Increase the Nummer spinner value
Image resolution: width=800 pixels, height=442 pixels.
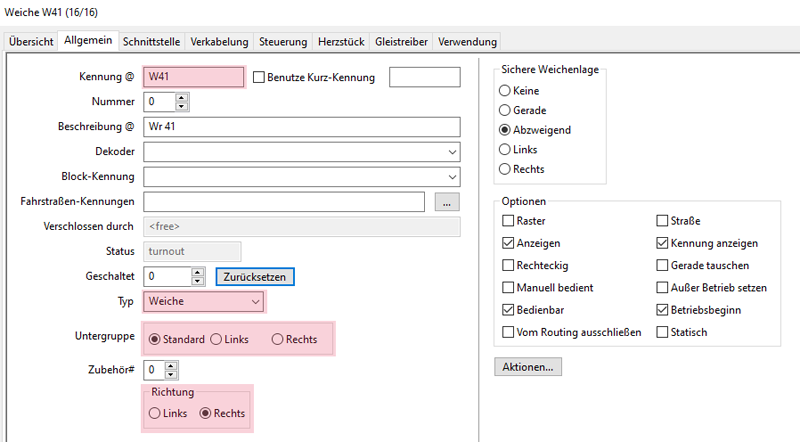coord(181,98)
